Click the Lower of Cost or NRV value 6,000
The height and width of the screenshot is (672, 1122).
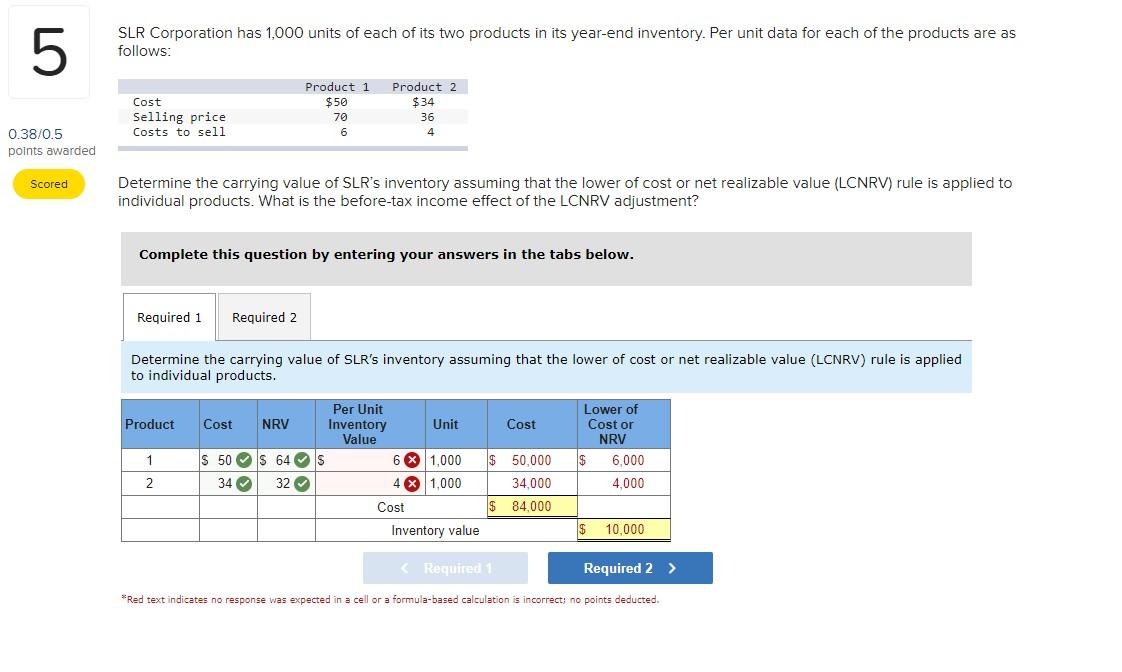coord(624,460)
